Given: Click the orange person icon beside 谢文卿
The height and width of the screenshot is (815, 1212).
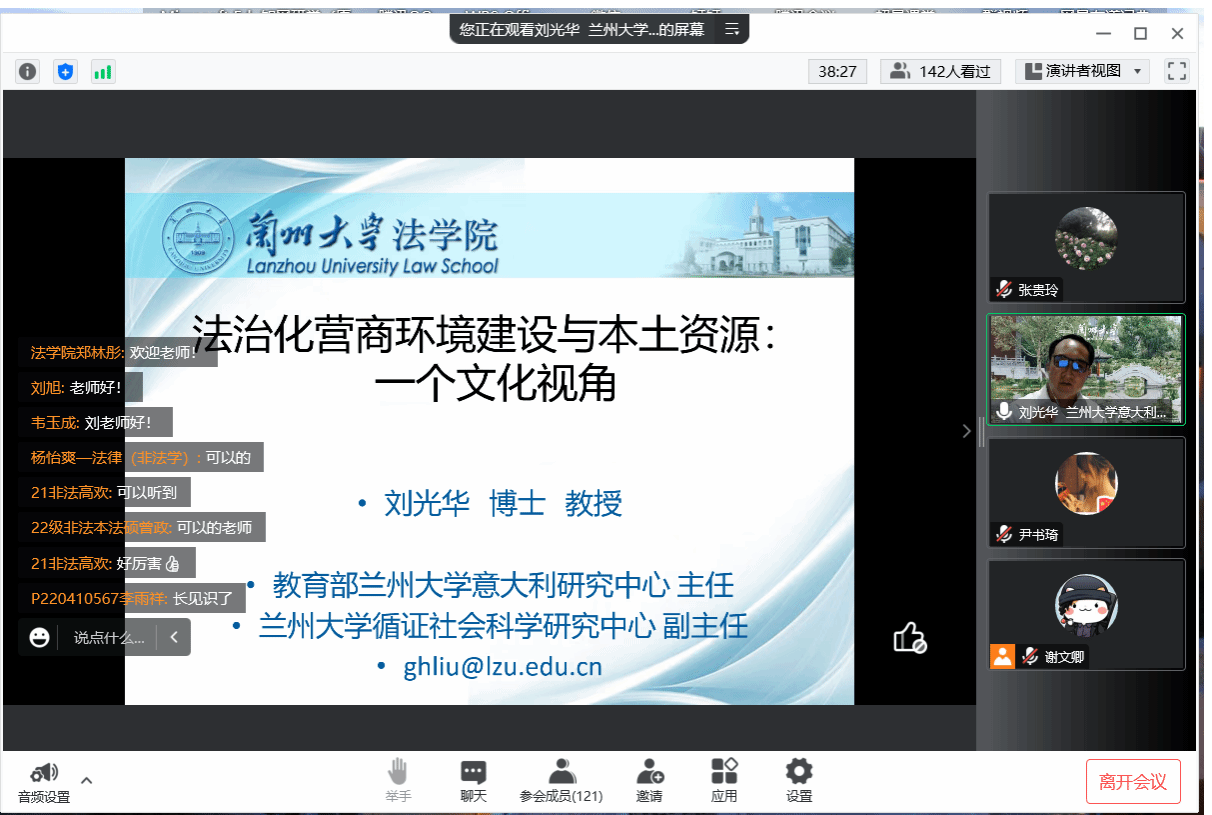Looking at the screenshot, I should (1003, 656).
